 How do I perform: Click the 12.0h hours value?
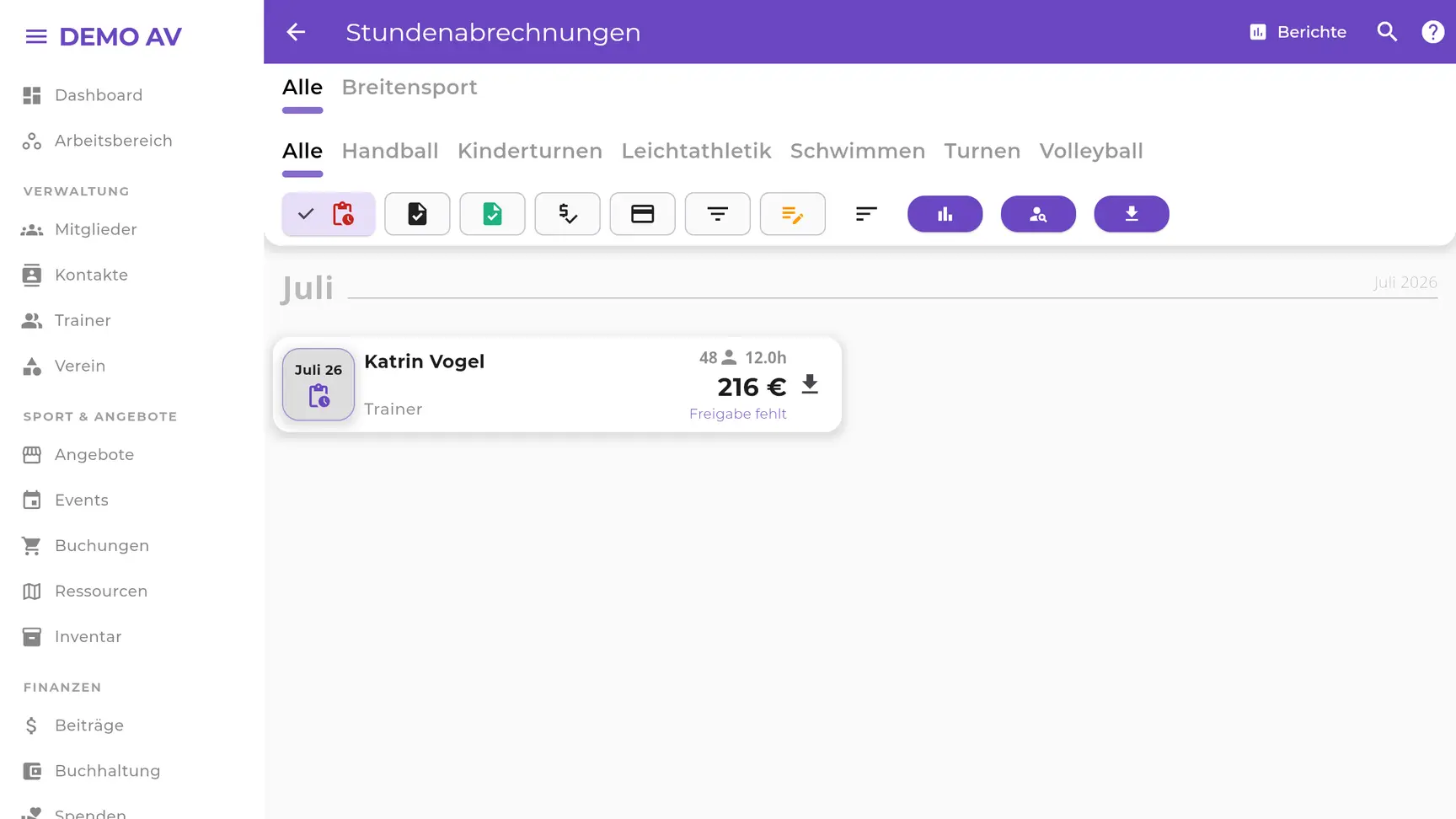[765, 357]
